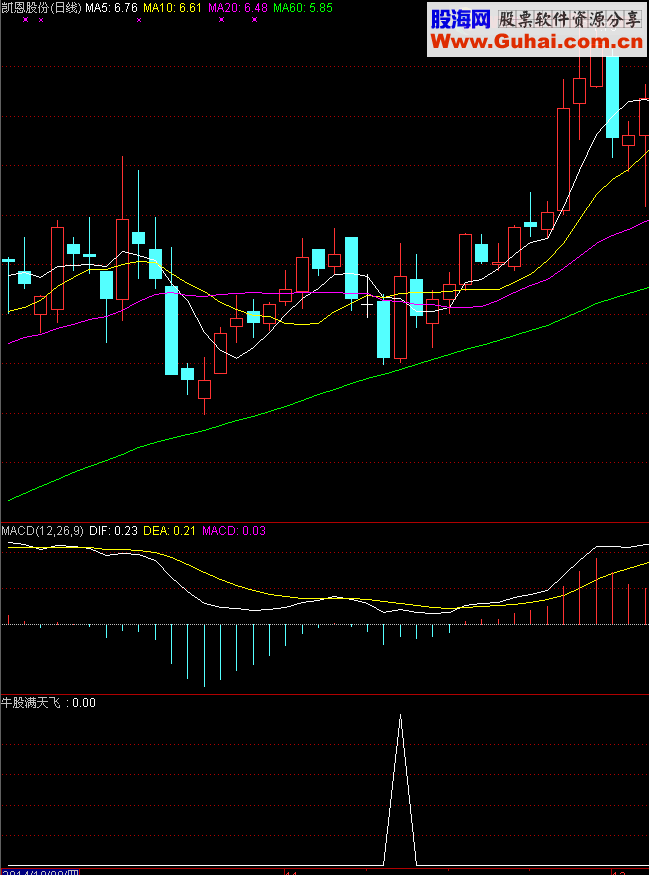The height and width of the screenshot is (875, 649).
Task: Select the MA5: 6.76 indicator label
Action: (111, 8)
